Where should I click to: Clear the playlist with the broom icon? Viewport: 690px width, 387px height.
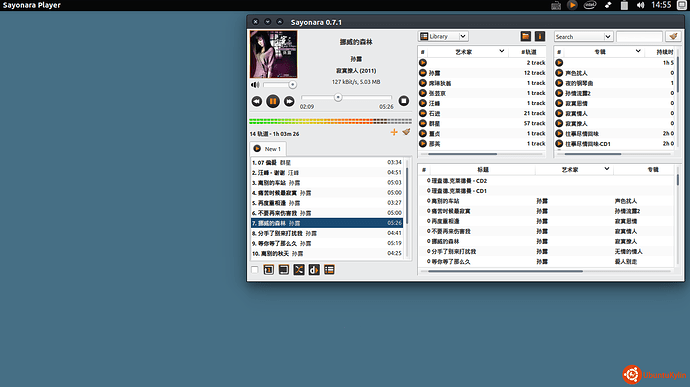pos(406,132)
